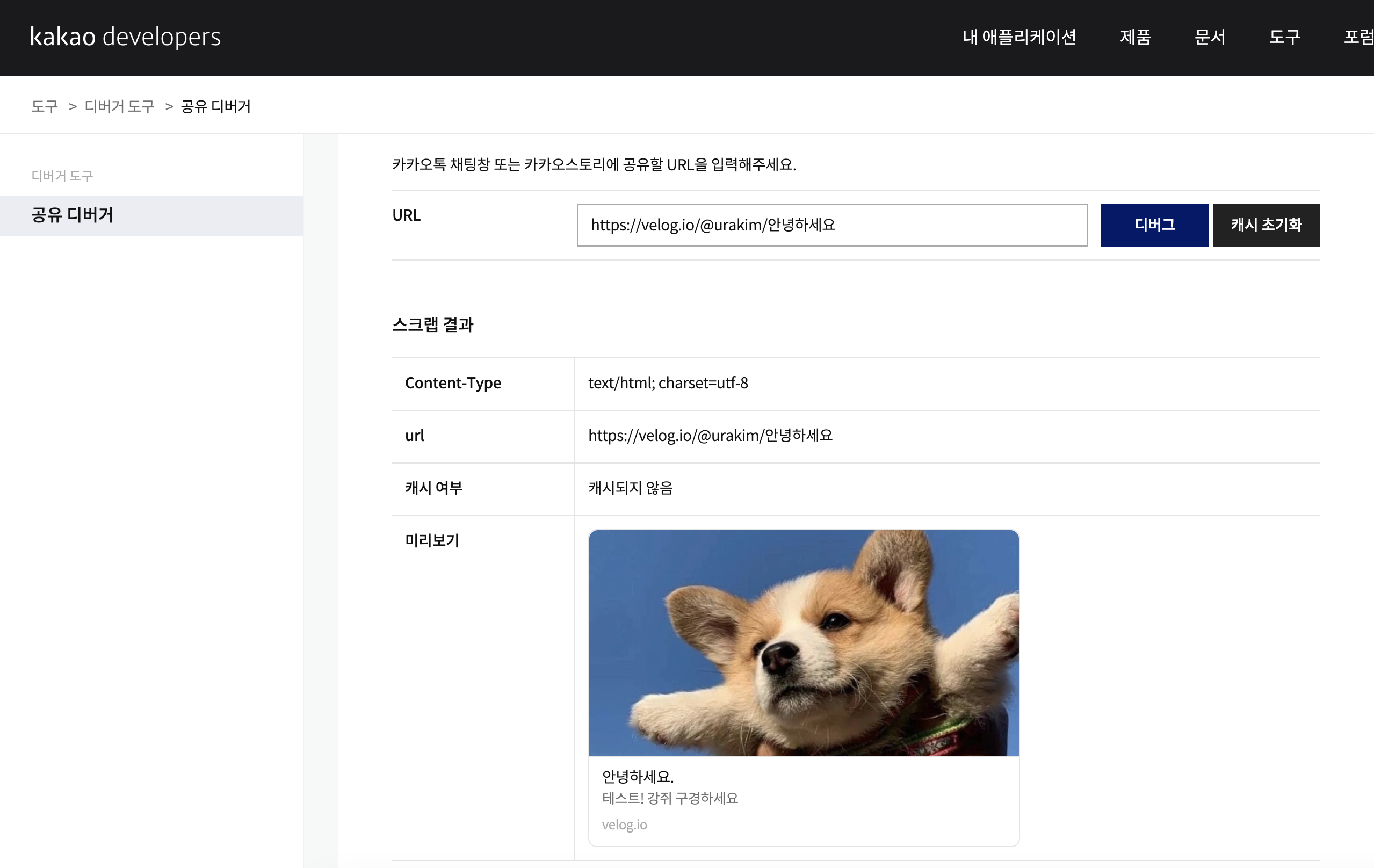
Task: Click the Content-Type value text
Action: click(668, 383)
